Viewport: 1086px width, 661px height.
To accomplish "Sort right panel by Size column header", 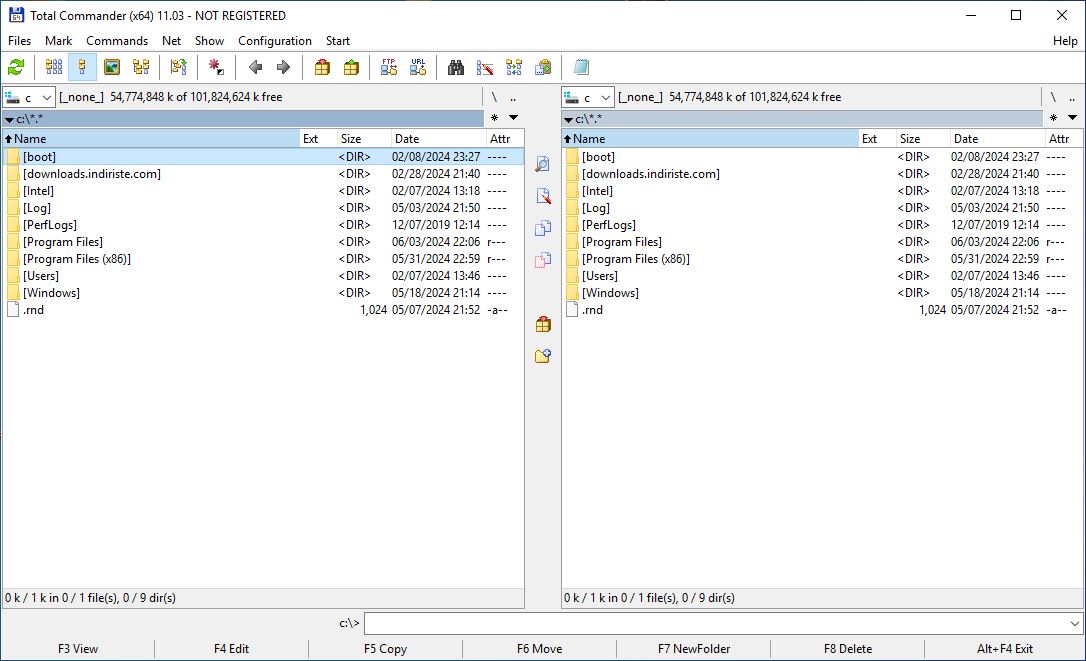I will 922,139.
